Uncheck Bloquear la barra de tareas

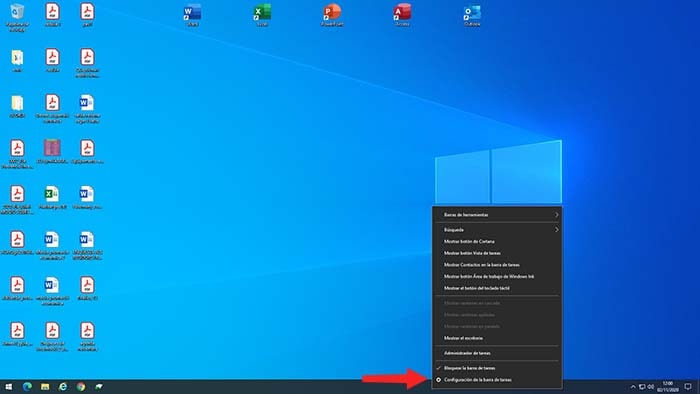[x=497, y=368]
